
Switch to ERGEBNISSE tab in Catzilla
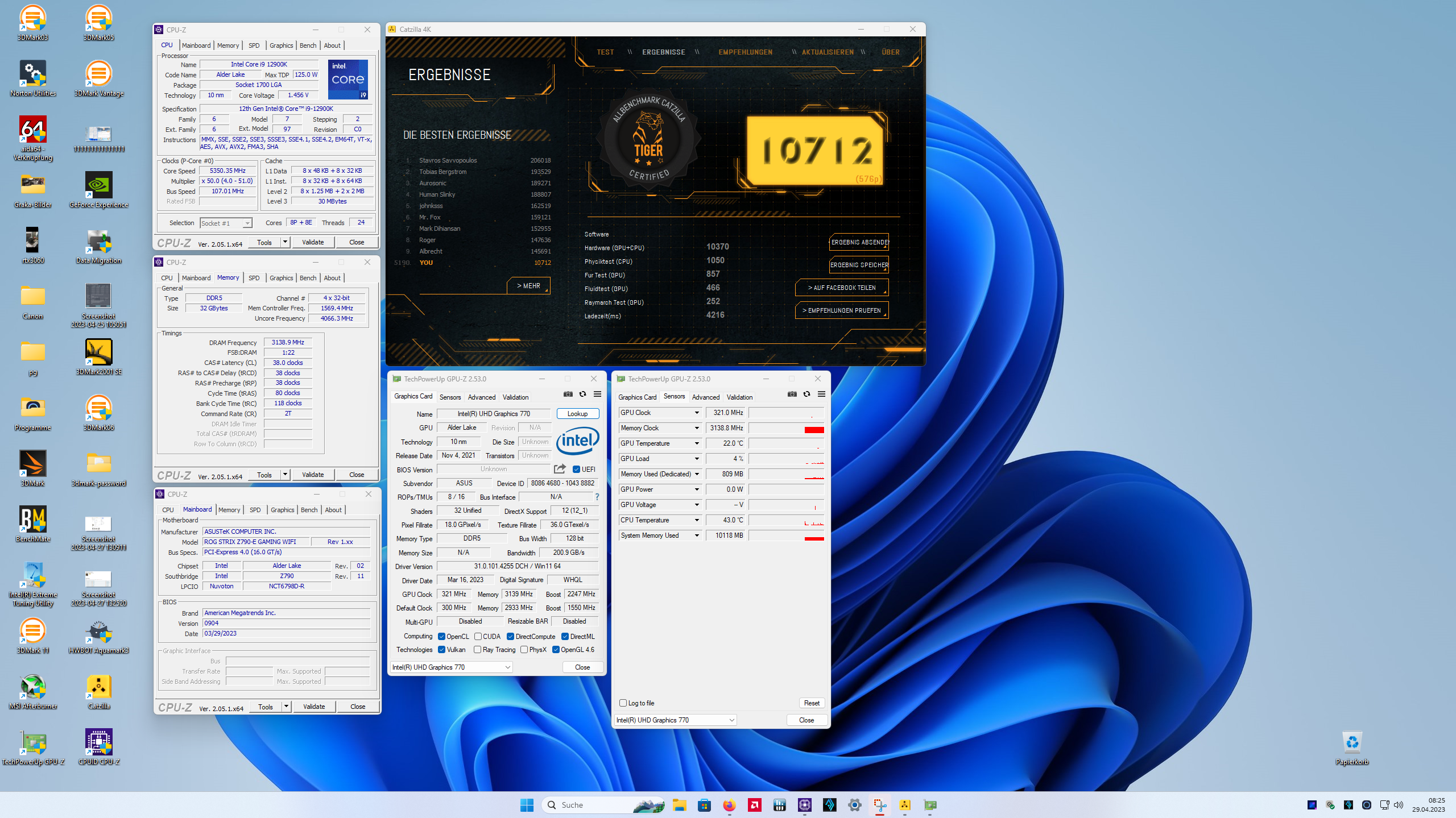click(x=664, y=52)
